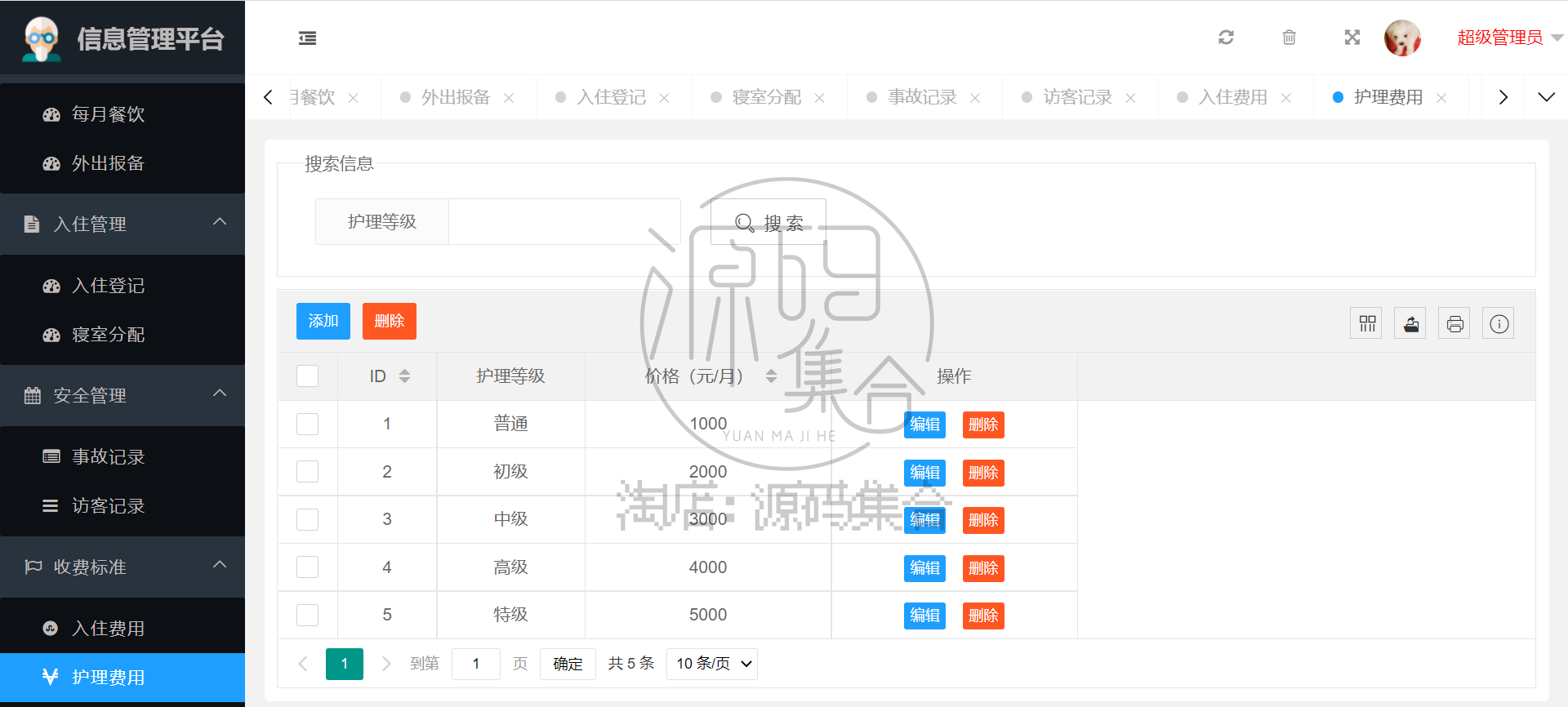Click the orange 删除 toolbar button
1568x707 pixels.
[390, 321]
